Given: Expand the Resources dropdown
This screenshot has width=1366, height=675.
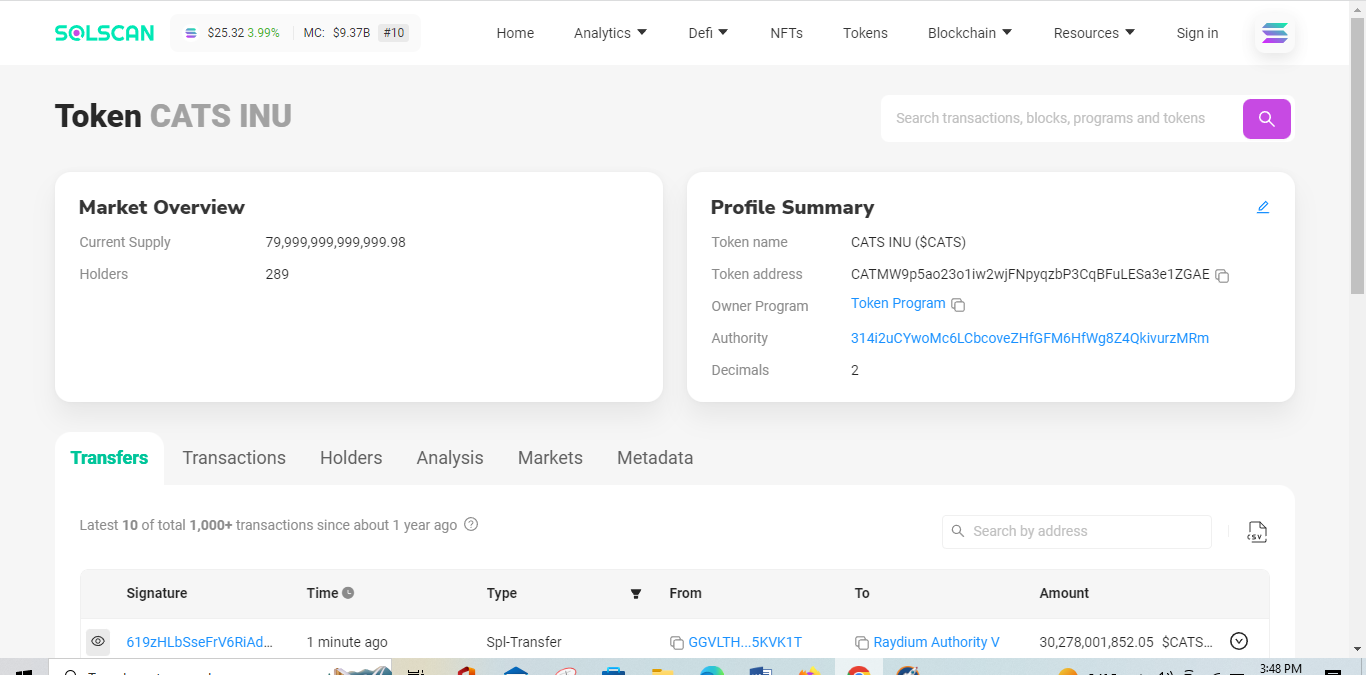Looking at the screenshot, I should pos(1093,32).
